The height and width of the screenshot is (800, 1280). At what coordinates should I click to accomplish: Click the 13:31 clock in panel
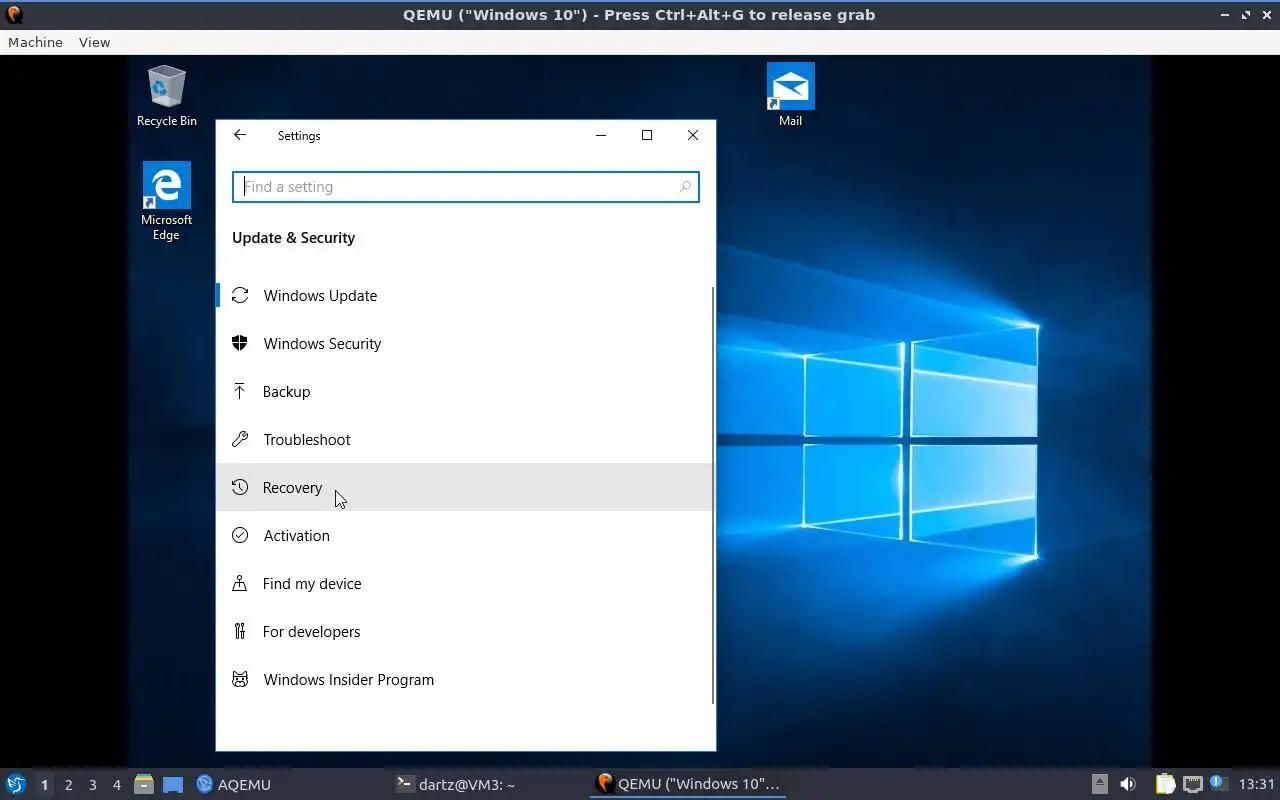[1256, 784]
